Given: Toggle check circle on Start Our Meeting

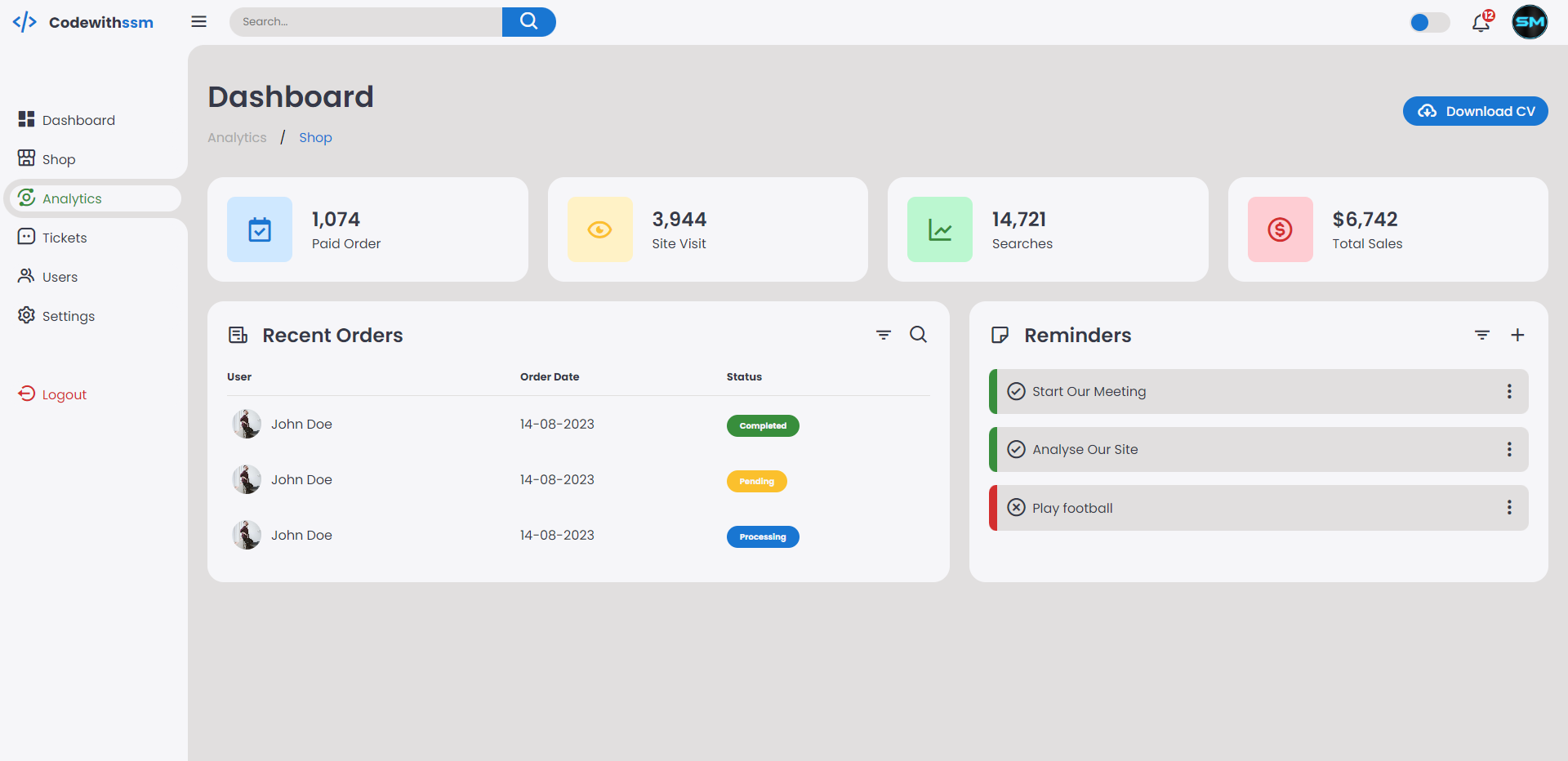Looking at the screenshot, I should point(1016,392).
